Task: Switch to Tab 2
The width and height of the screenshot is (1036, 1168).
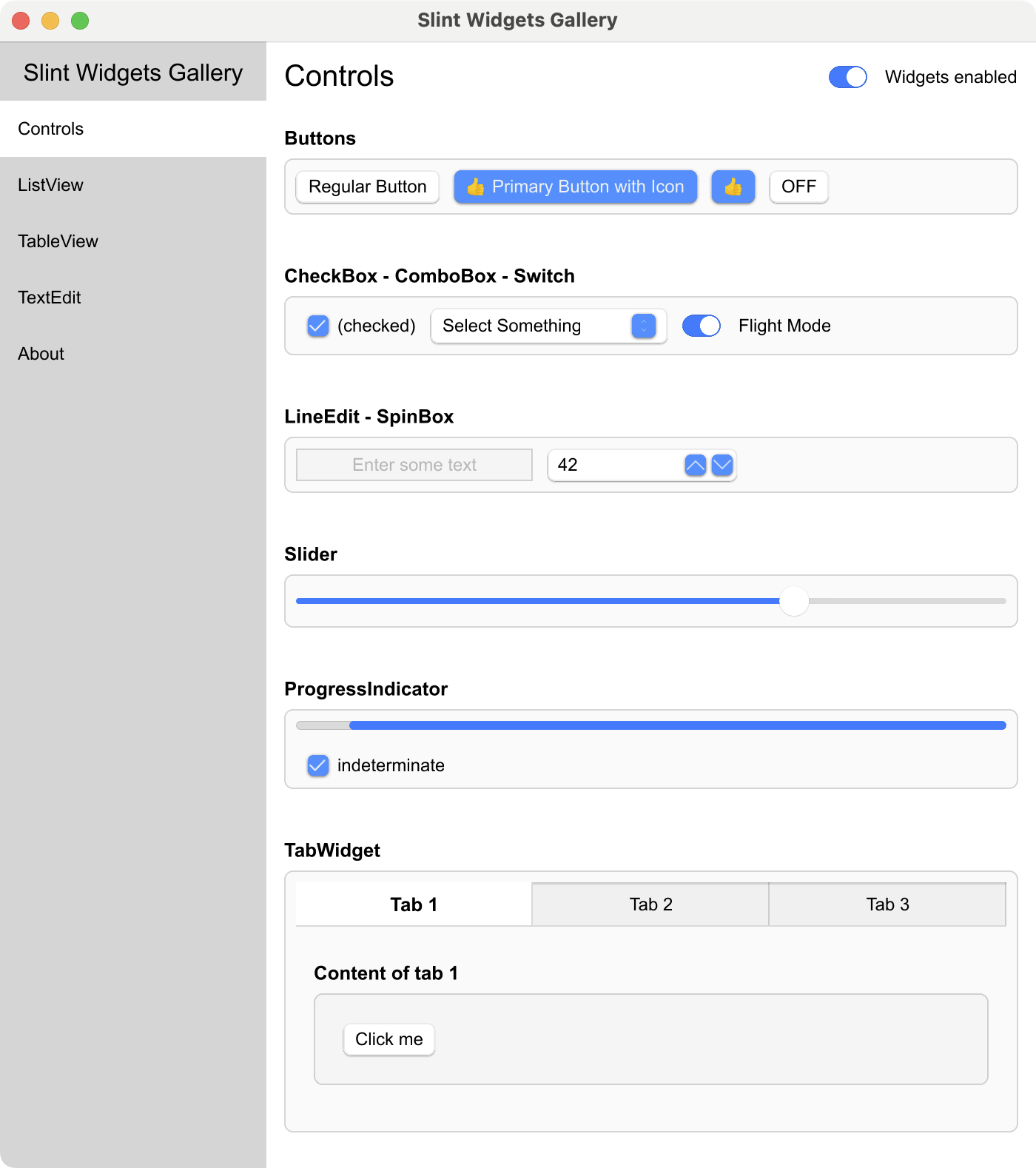Action: click(650, 904)
